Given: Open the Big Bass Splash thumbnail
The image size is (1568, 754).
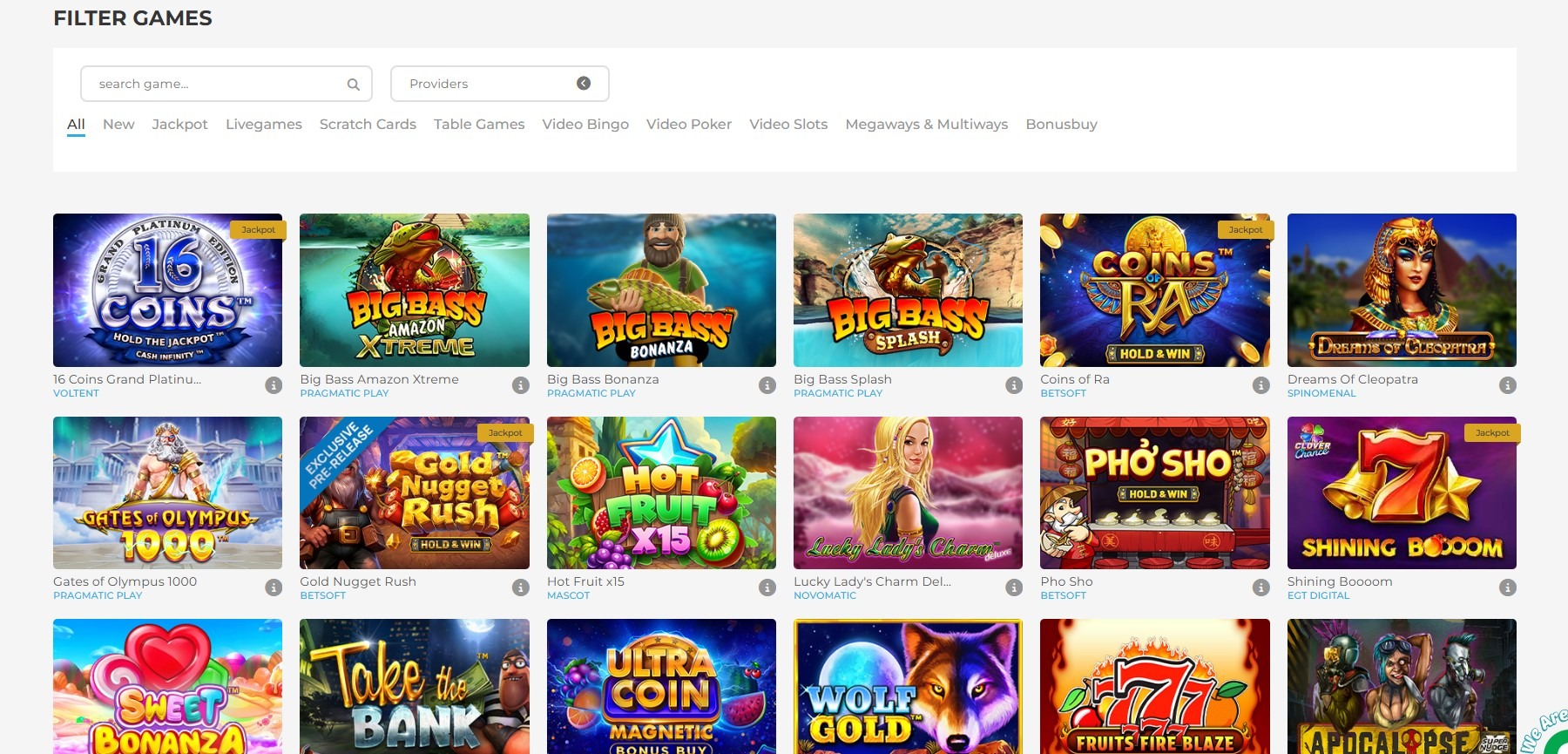Looking at the screenshot, I should [x=908, y=290].
